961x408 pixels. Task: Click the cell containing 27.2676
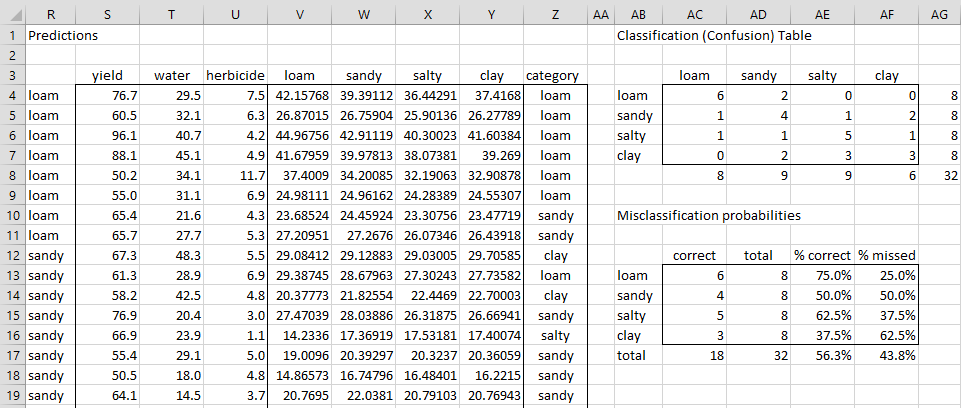363,236
